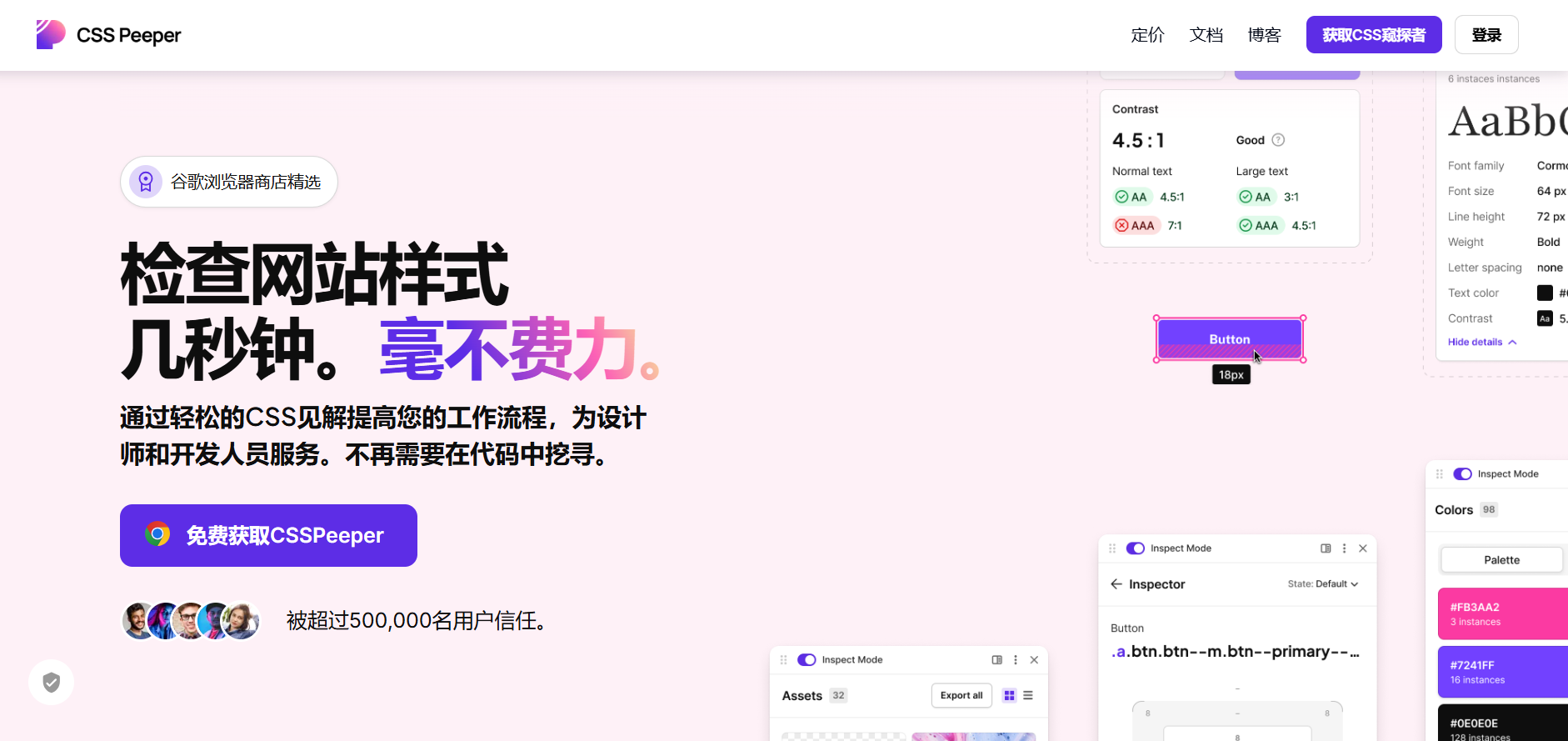Image resolution: width=1568 pixels, height=741 pixels.
Task: Click the purple Button demo element
Action: tap(1230, 339)
